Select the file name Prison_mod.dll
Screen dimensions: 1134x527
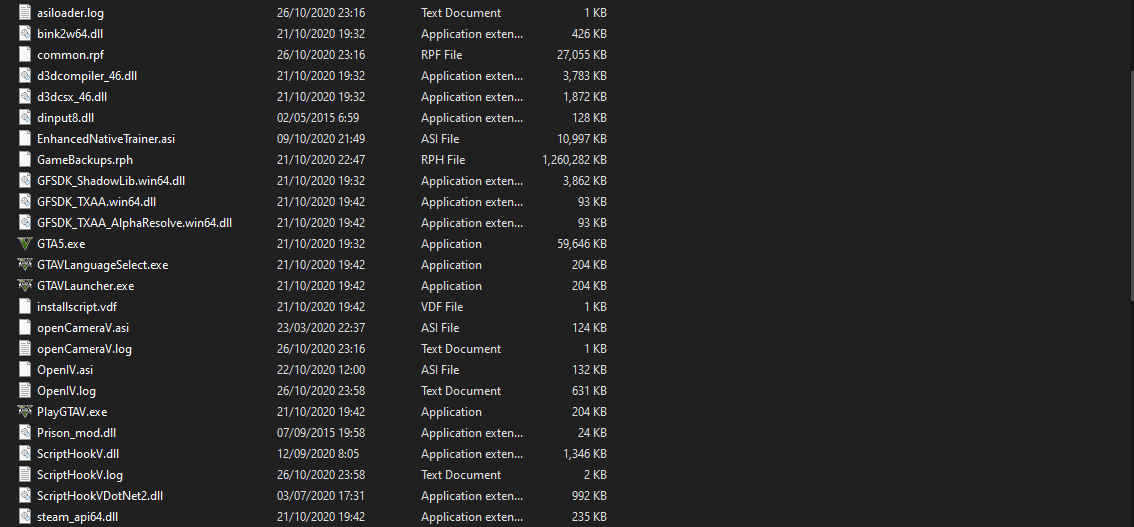coord(77,432)
